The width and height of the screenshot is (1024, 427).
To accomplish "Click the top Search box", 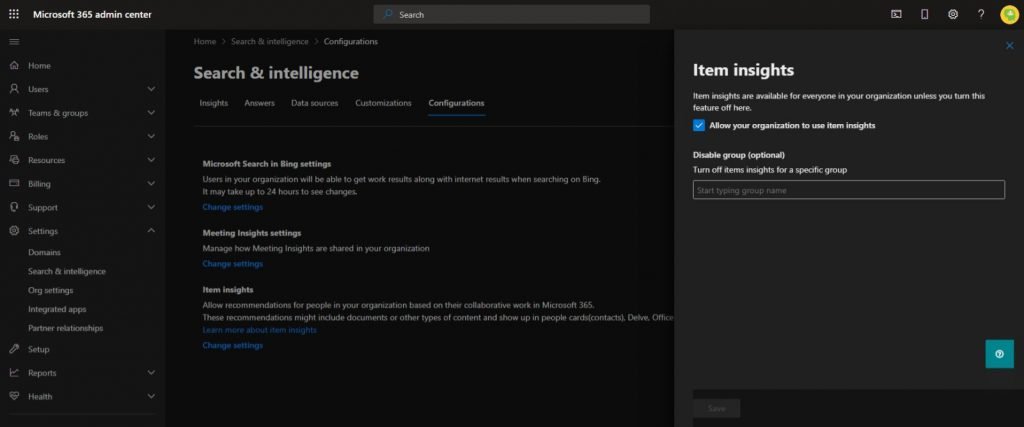I will [511, 14].
